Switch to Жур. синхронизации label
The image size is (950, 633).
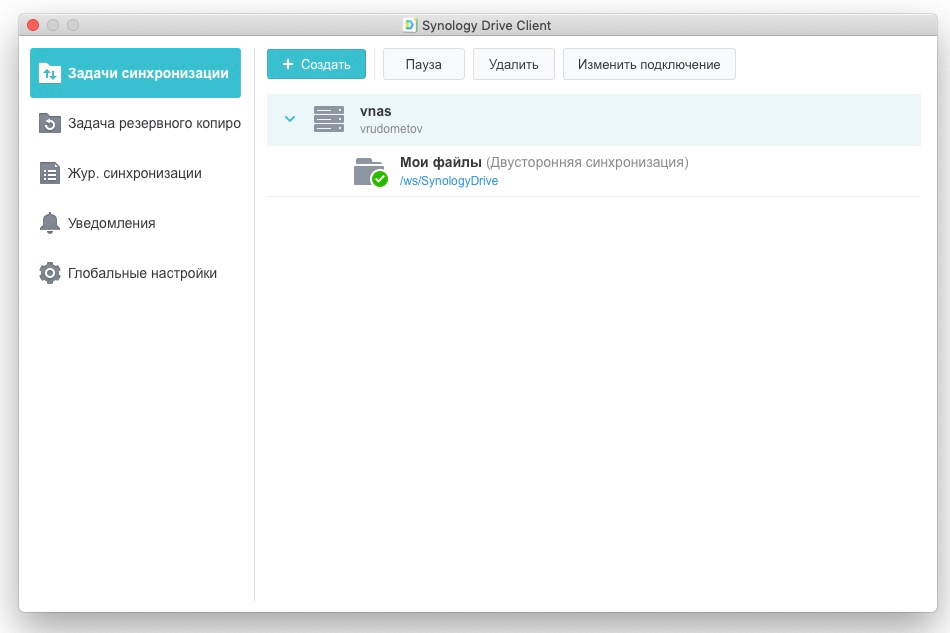tap(134, 173)
